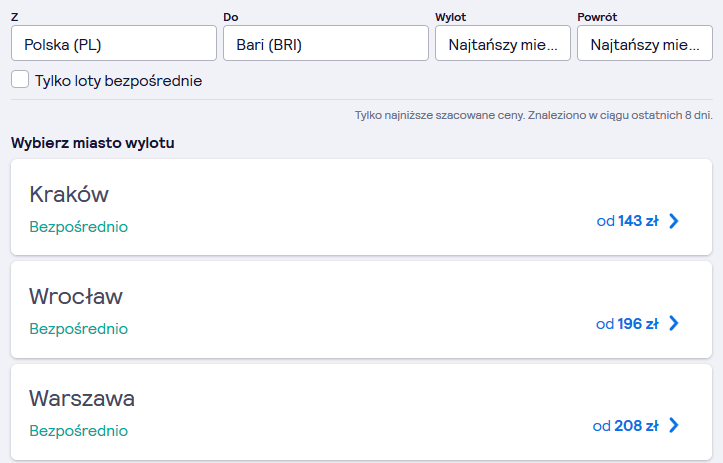Click the chevron arrow on Warszawa row
The width and height of the screenshot is (723, 463).
tap(674, 425)
